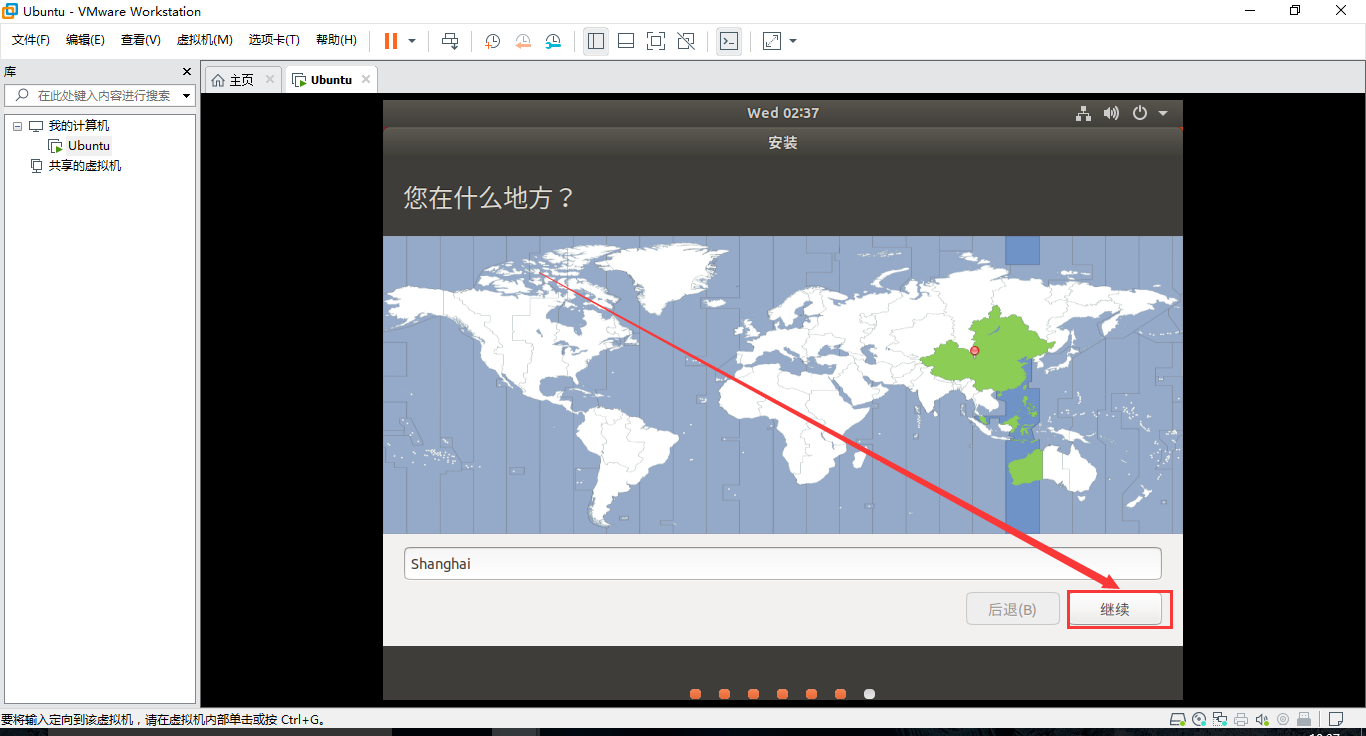
Task: Click the 后退(B) button in installer
Action: click(1012, 609)
